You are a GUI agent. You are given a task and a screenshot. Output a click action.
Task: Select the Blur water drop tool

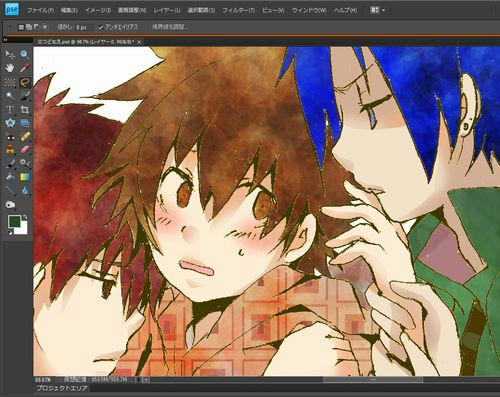point(24,190)
